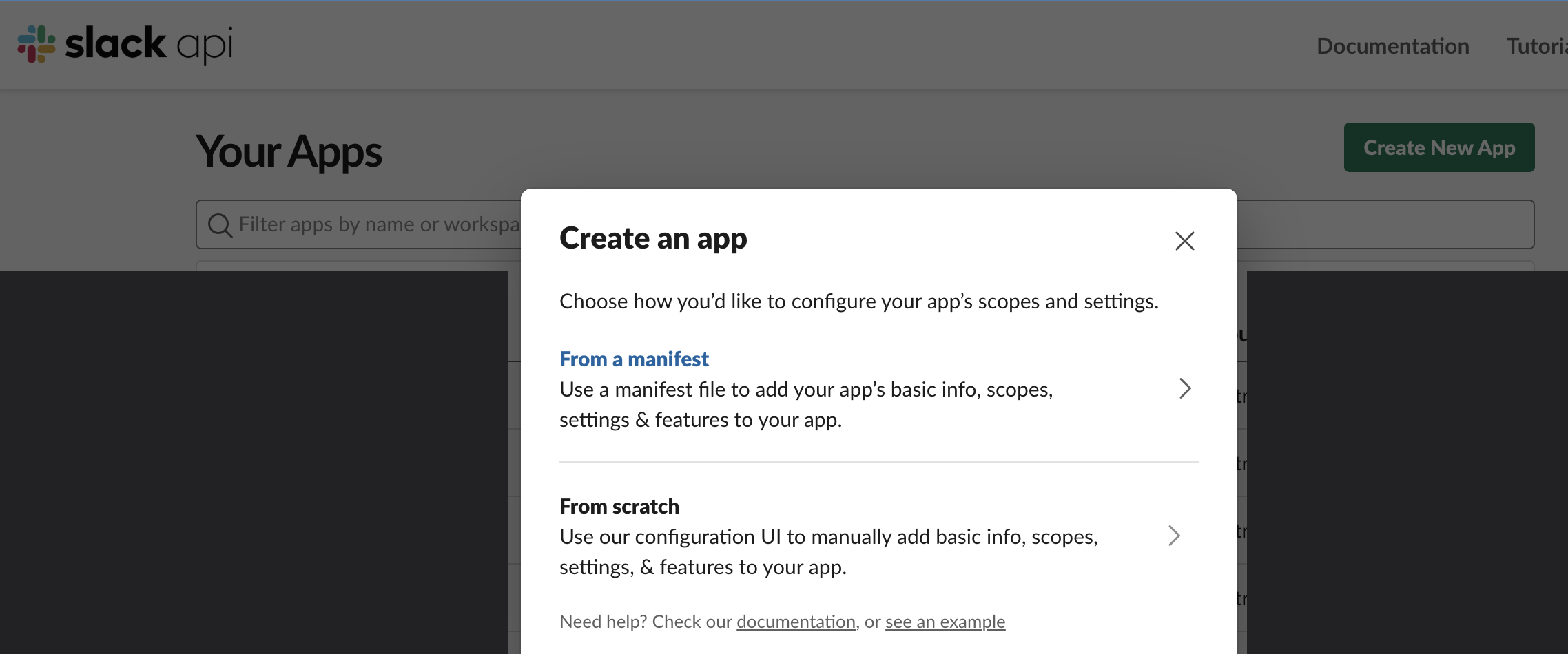Viewport: 1568px width, 654px height.
Task: Open the Tutorials nav item
Action: 1536,46
